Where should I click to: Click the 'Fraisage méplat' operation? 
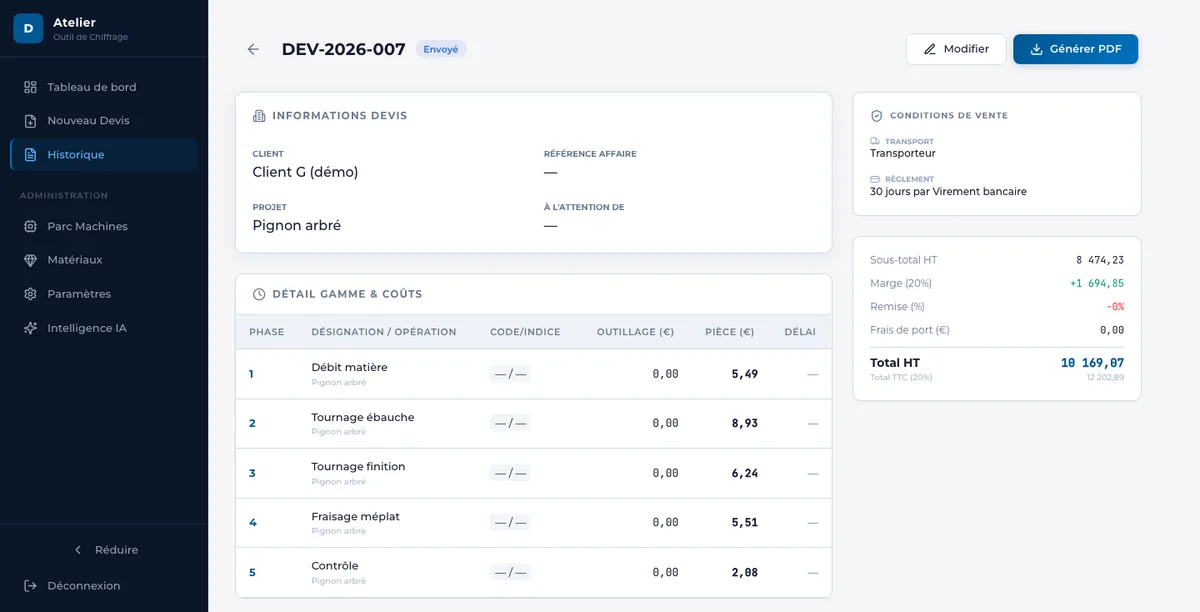[533, 523]
